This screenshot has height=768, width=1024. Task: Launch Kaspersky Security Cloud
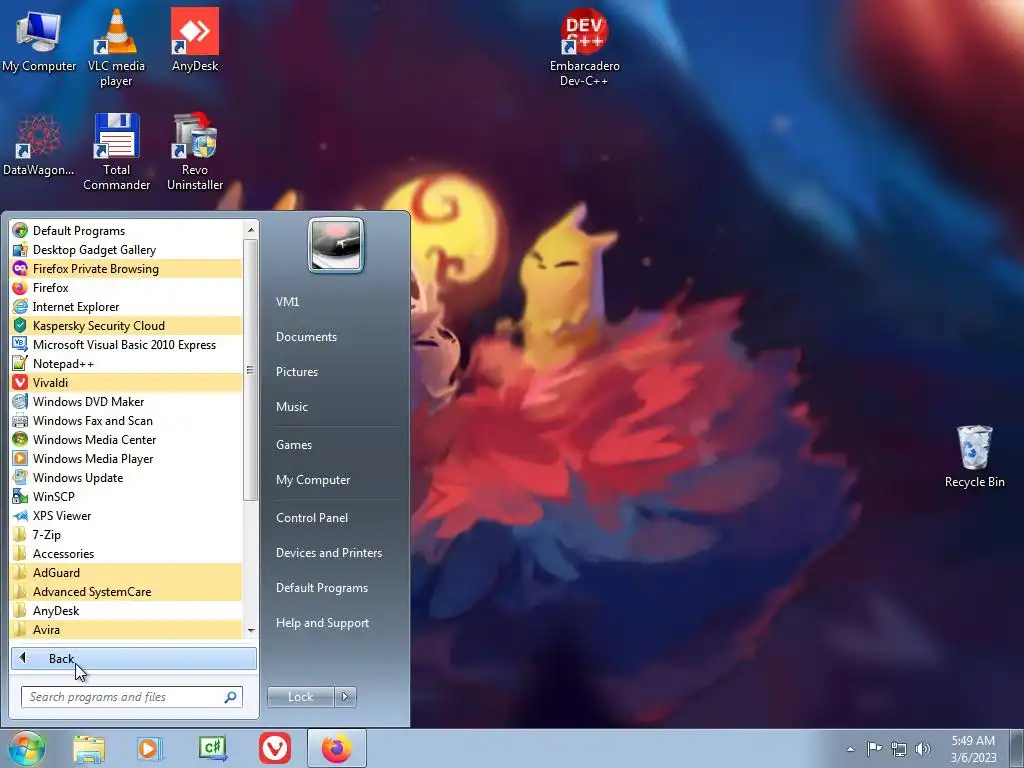[127, 325]
